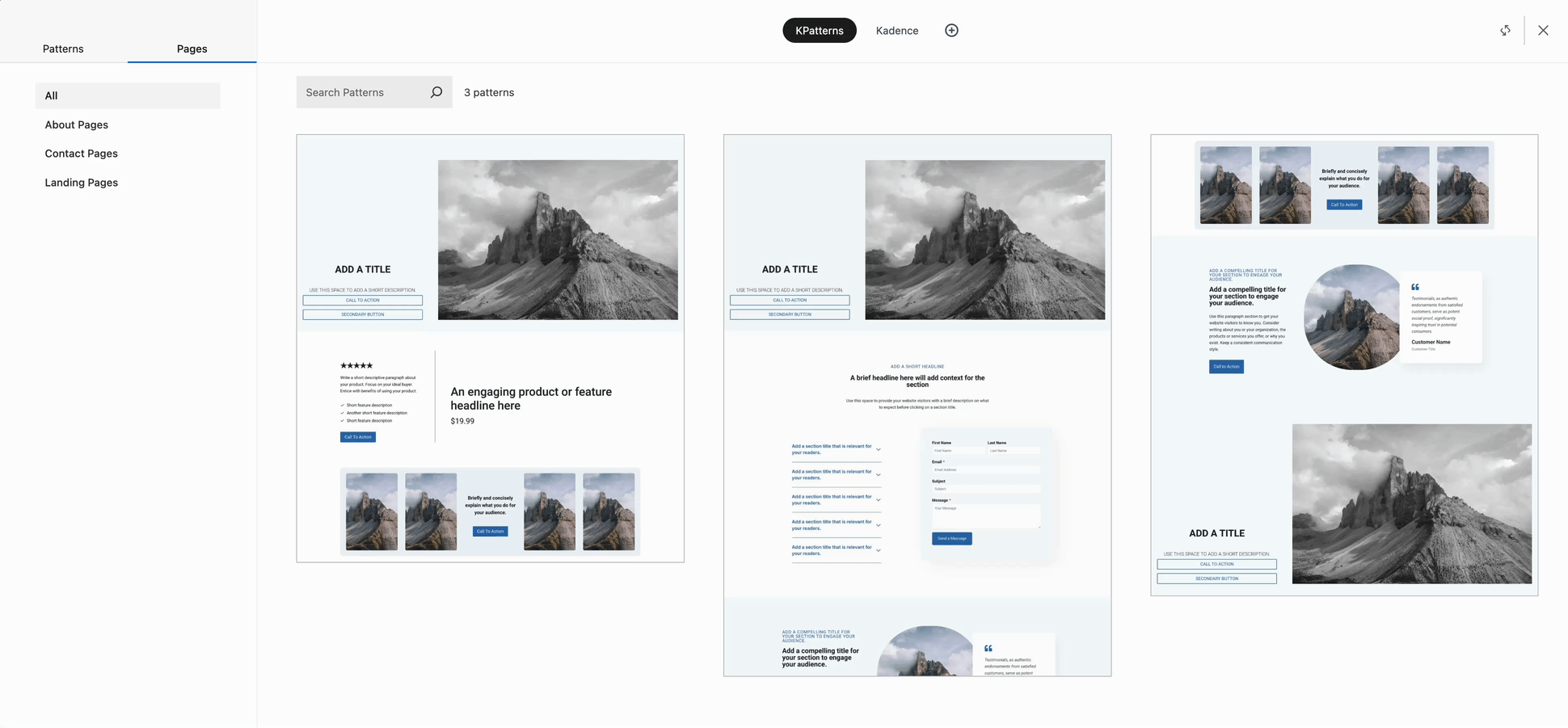Open the Patterns tab
This screenshot has height=728, width=1568.
[x=63, y=48]
